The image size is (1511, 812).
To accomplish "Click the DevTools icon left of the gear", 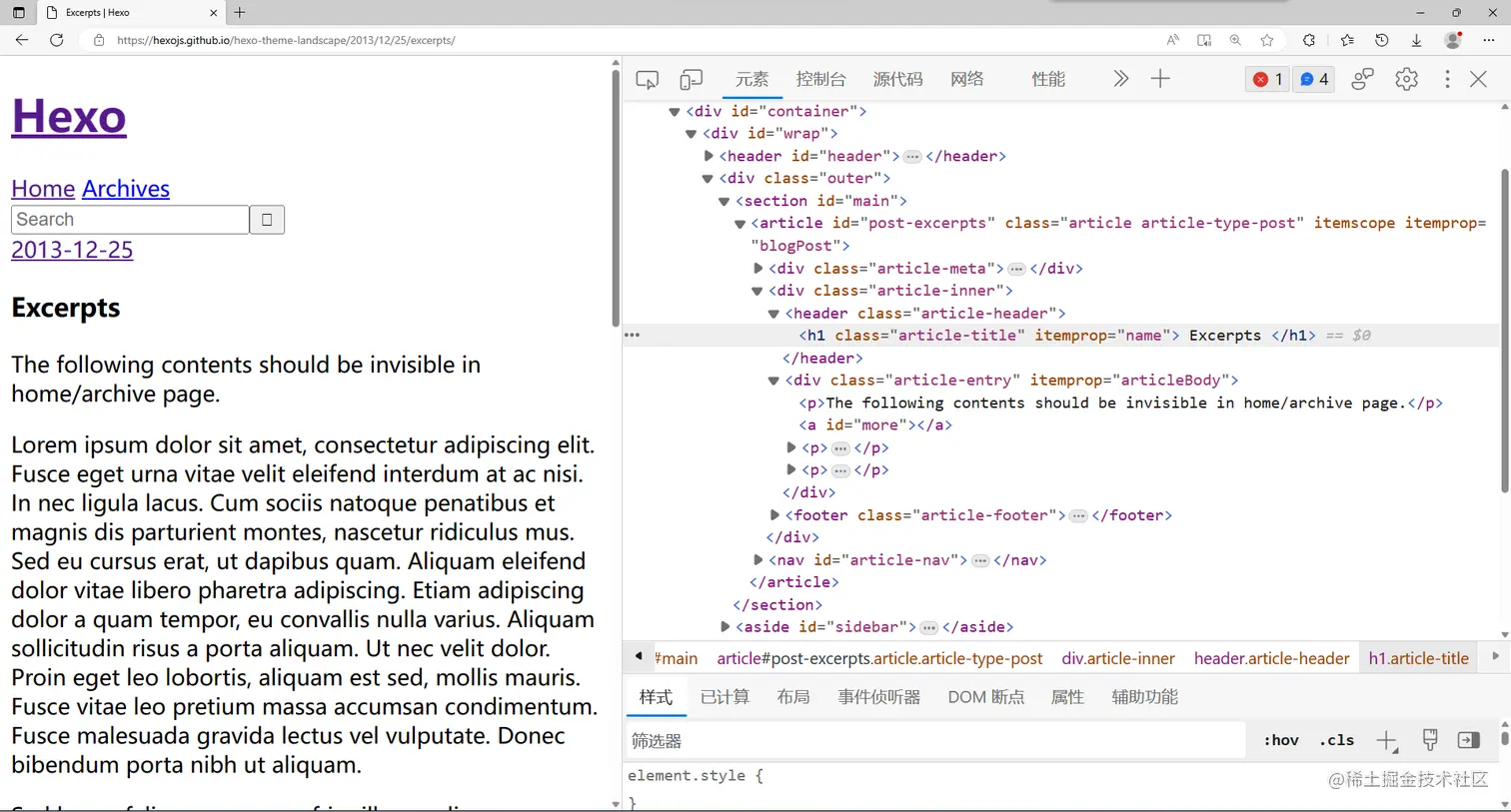I will click(1362, 79).
